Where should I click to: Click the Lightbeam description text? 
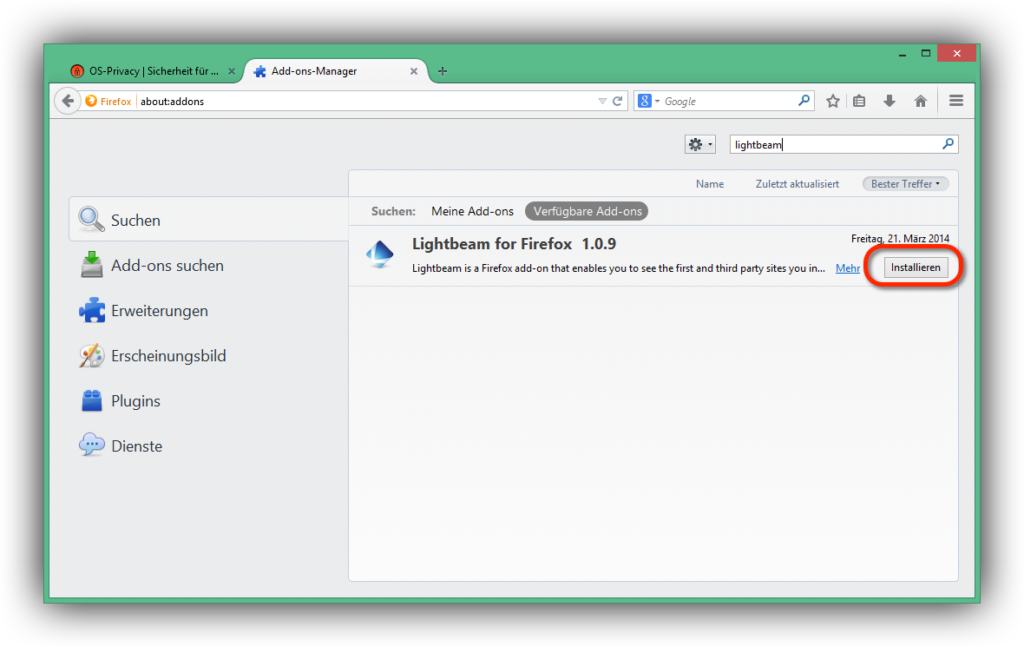[618, 268]
